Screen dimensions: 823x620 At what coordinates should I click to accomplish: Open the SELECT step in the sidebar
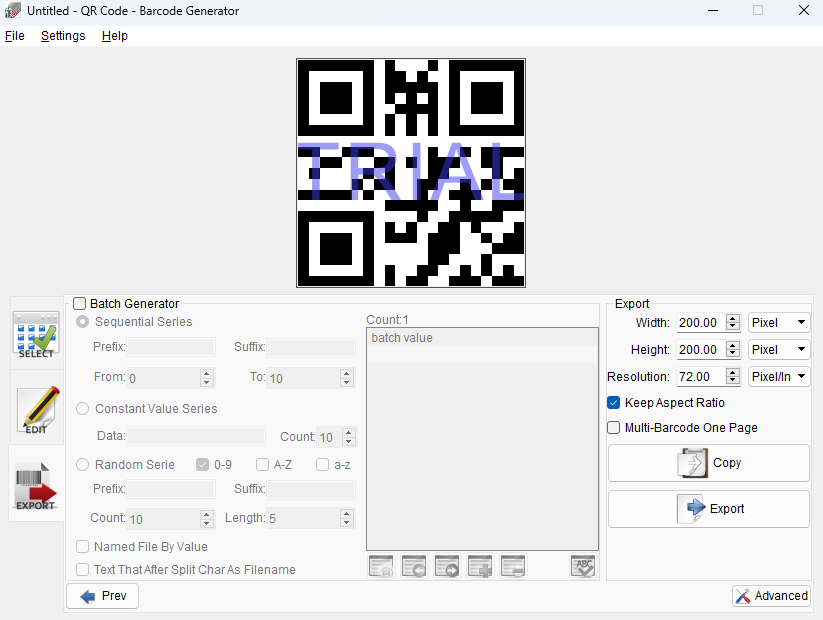(37, 334)
